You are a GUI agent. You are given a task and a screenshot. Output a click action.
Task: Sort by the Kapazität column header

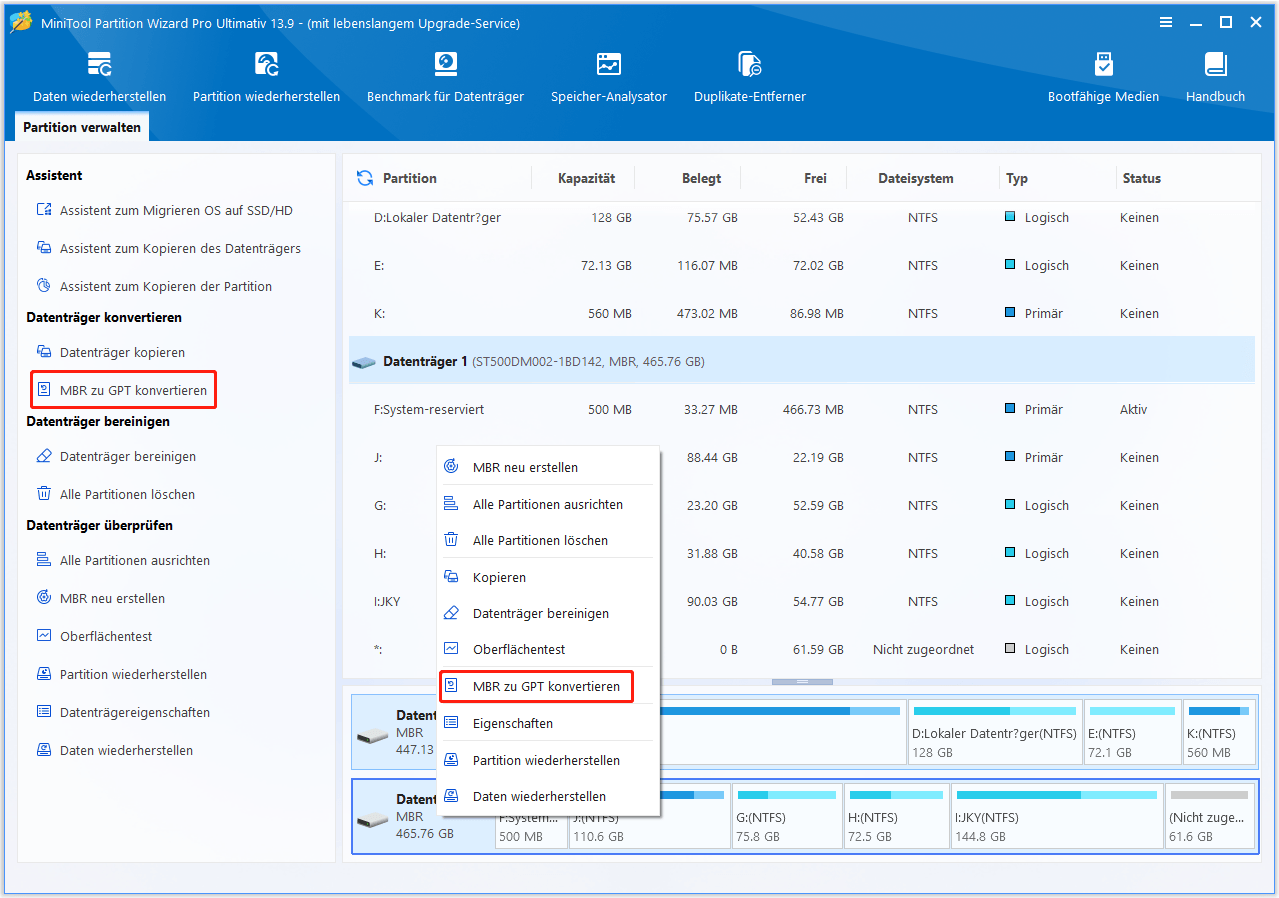[x=586, y=179]
